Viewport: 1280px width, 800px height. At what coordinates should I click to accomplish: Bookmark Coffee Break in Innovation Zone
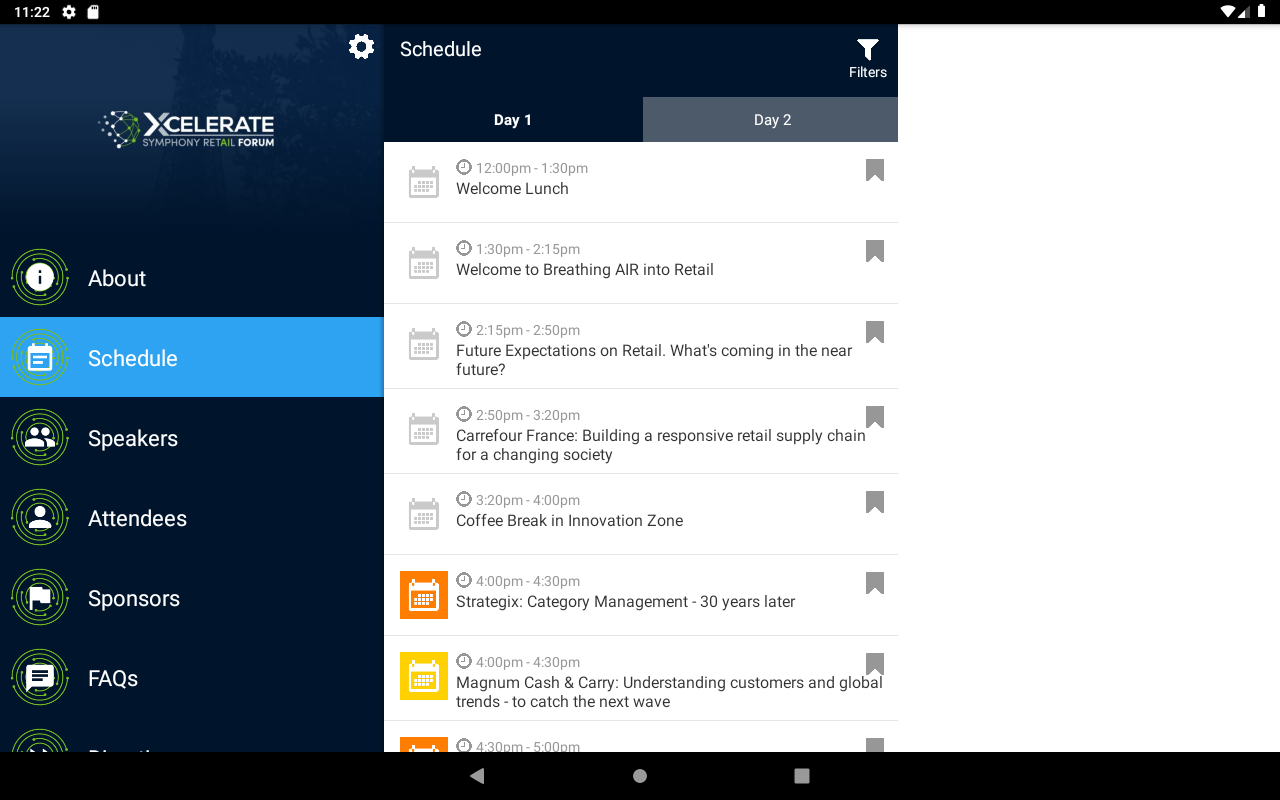[875, 503]
